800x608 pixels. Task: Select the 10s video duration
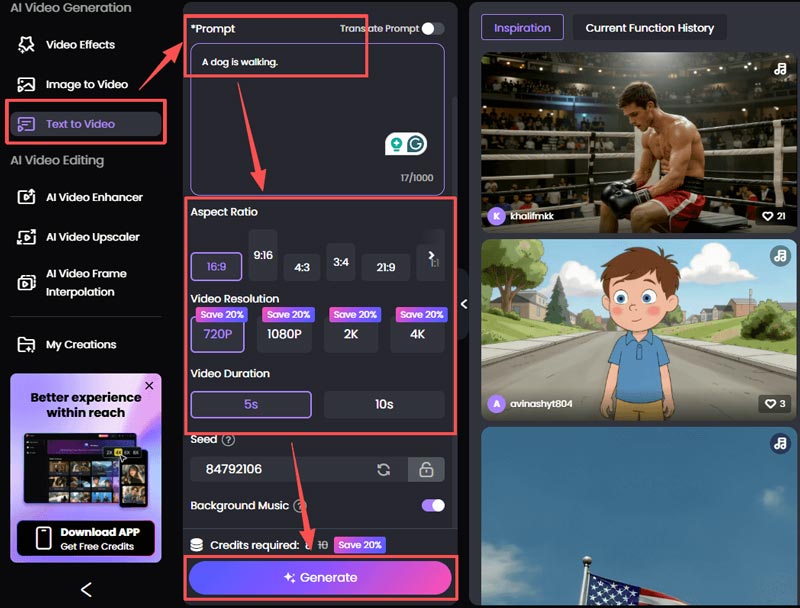(384, 405)
